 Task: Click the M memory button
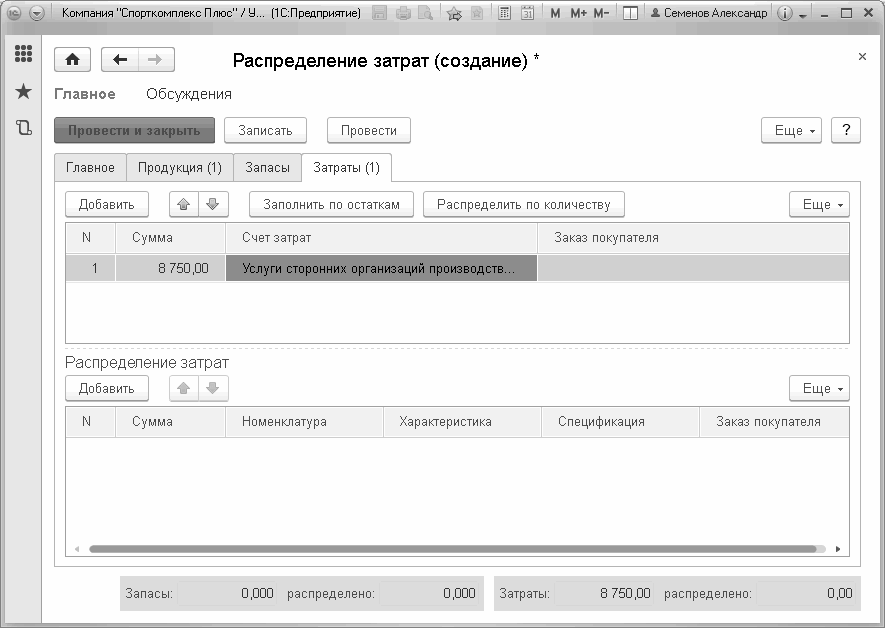click(555, 13)
